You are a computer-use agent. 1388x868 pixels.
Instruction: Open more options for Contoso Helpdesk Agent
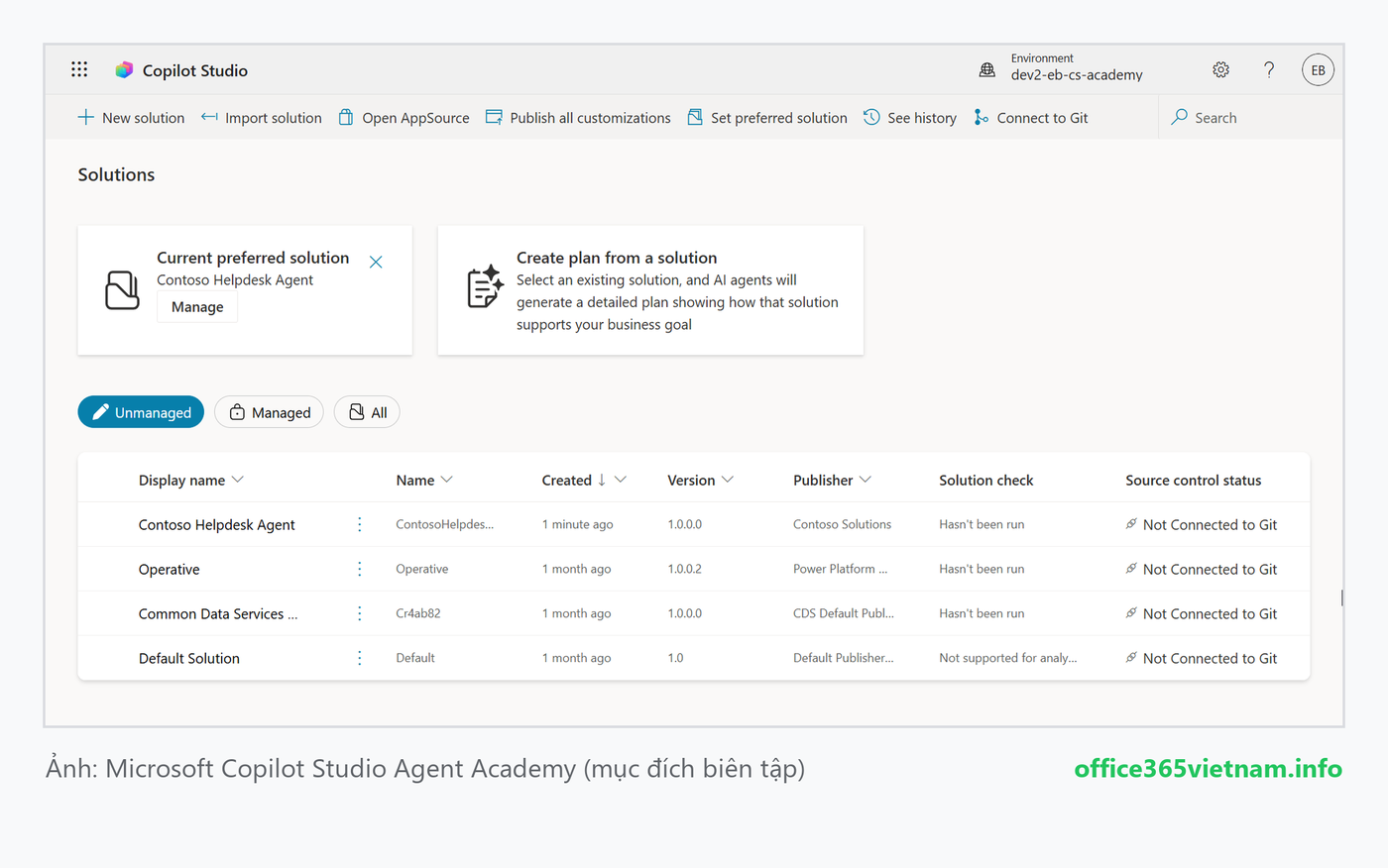tap(360, 524)
